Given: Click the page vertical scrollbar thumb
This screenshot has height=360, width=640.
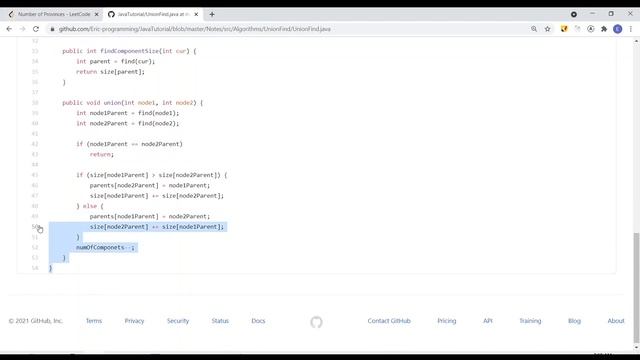Looking at the screenshot, I should click(636, 288).
